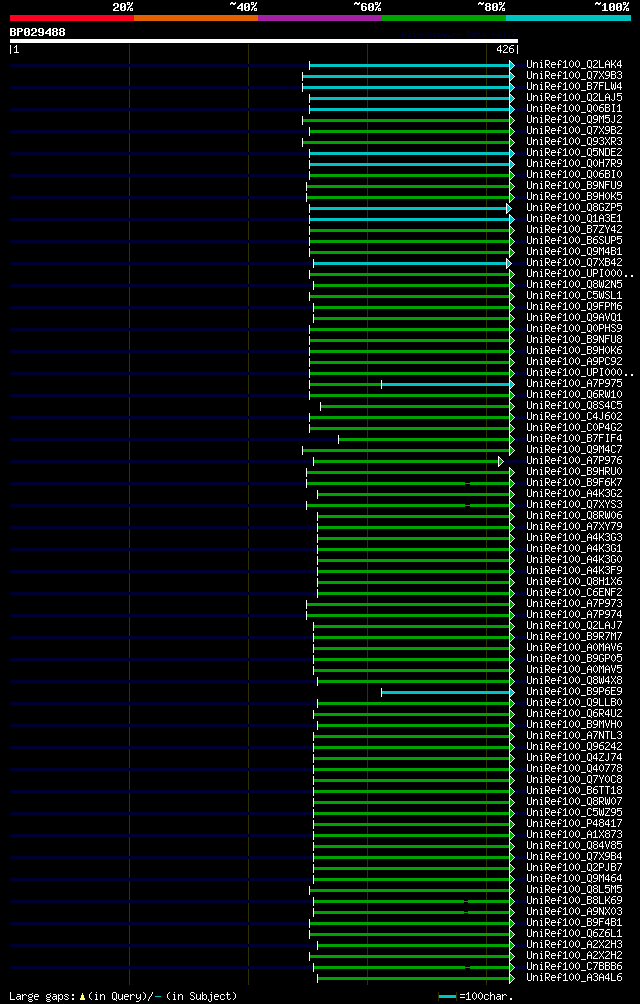Open hit UniRef100_B9F6K7
This screenshot has width=640, height=1004.
pyautogui.click(x=573, y=482)
